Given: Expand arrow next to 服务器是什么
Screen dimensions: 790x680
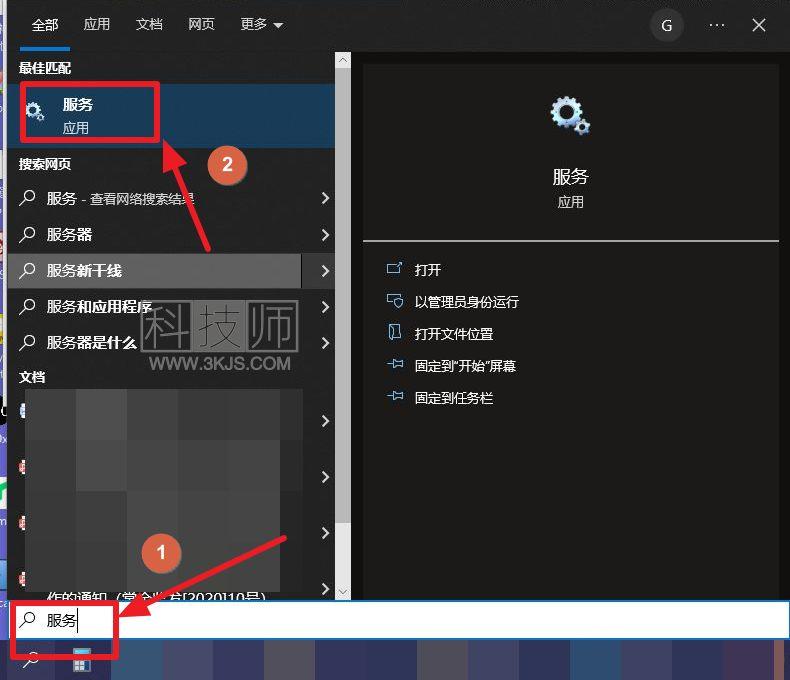Looking at the screenshot, I should tap(325, 343).
